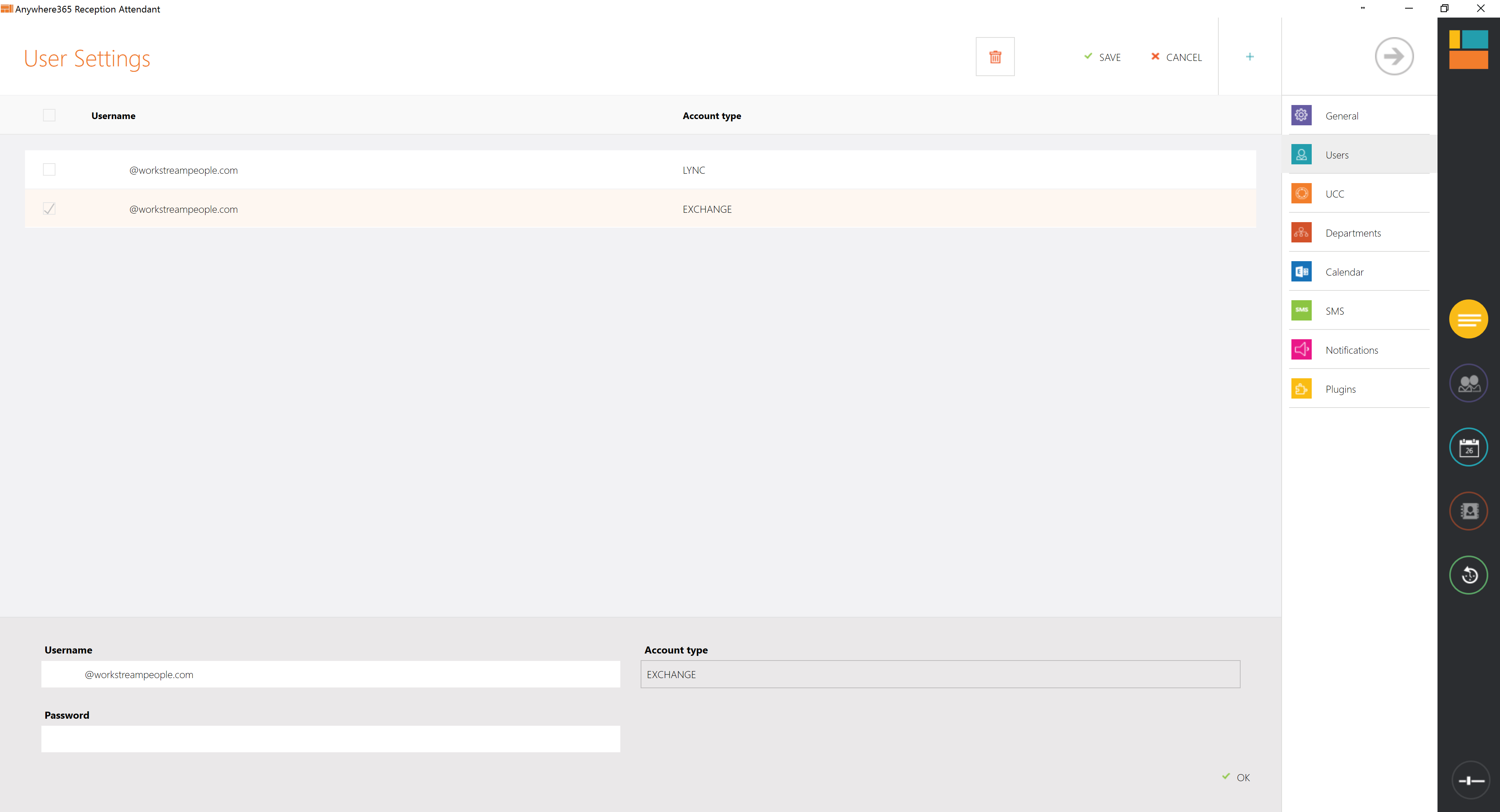Click into the Password input field

click(330, 739)
